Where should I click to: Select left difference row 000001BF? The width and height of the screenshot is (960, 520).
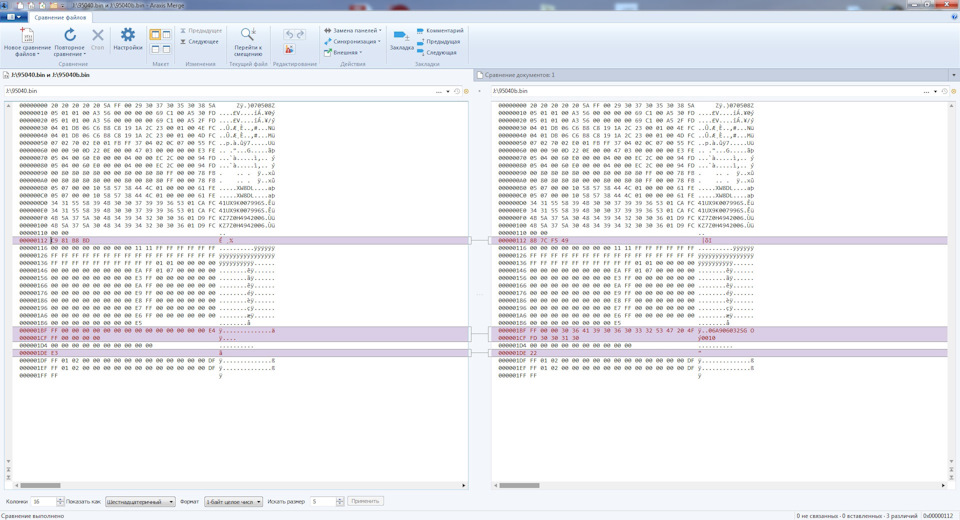click(x=241, y=331)
